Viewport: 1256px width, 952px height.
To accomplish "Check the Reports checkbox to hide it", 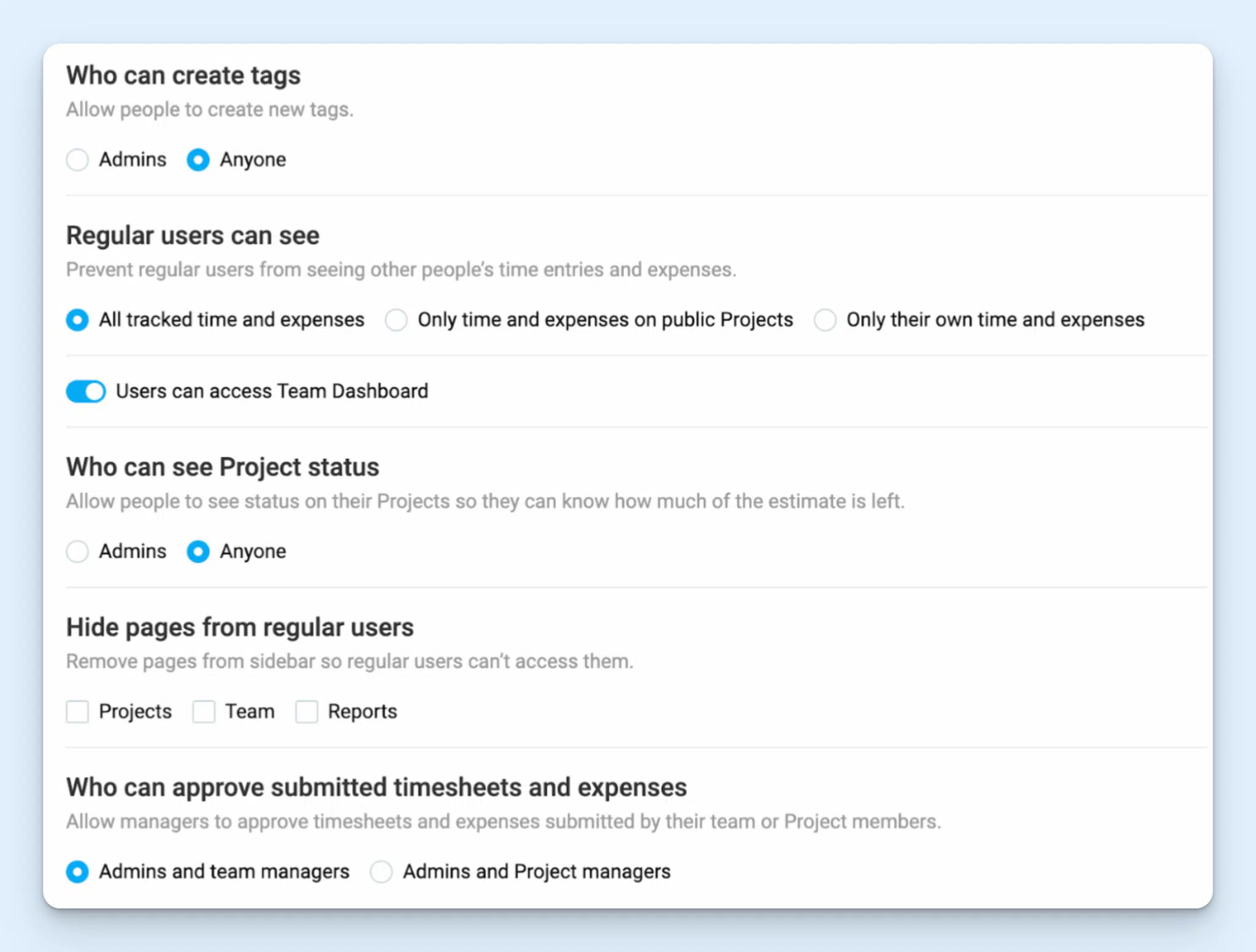I will 307,712.
